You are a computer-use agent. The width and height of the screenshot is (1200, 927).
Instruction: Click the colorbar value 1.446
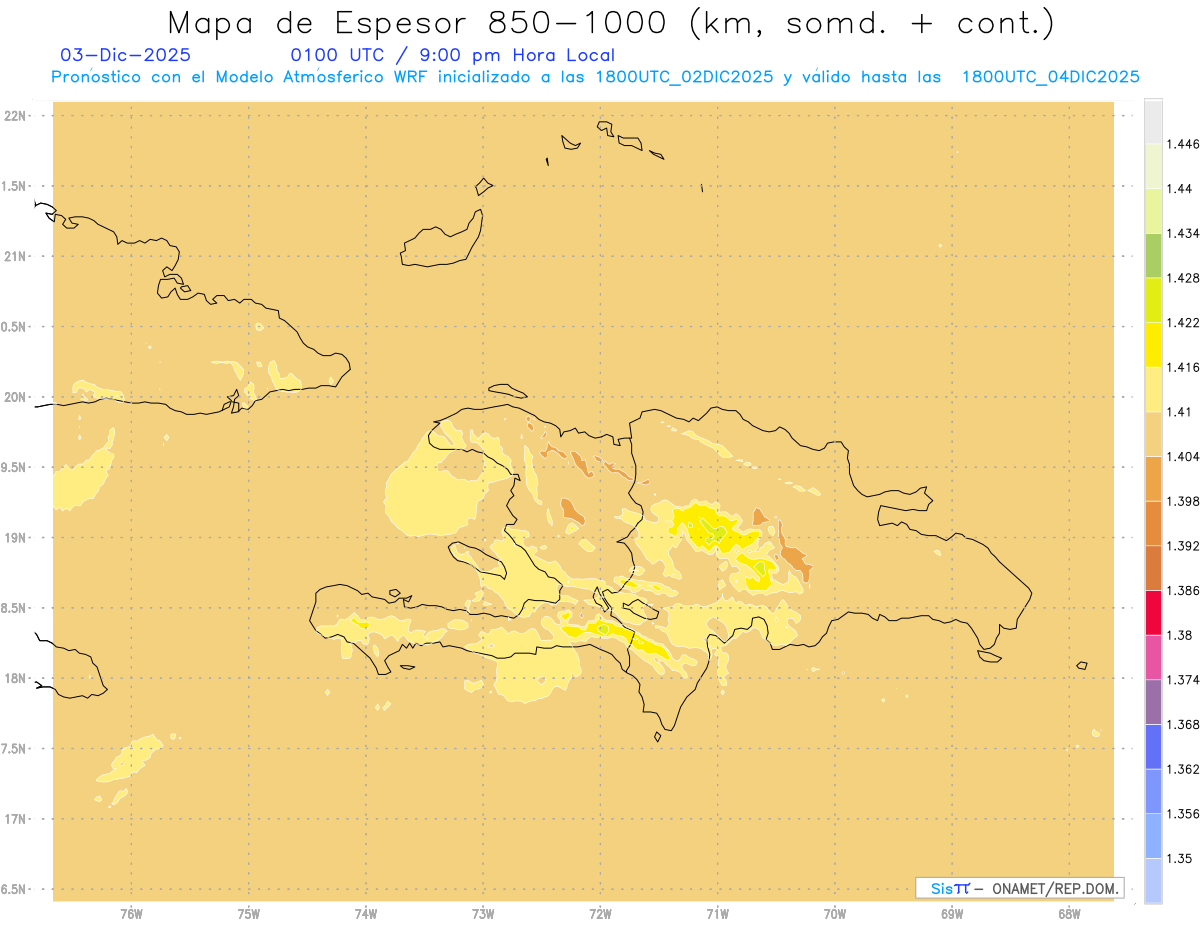tap(1183, 144)
